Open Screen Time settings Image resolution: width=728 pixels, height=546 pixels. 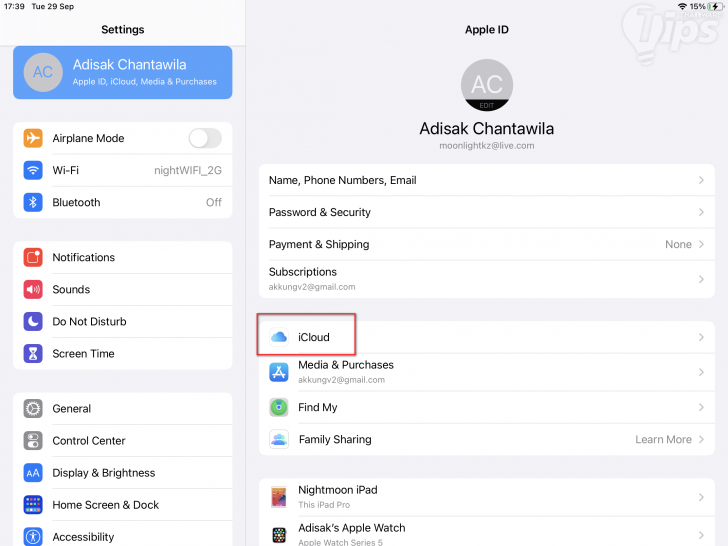tap(123, 353)
